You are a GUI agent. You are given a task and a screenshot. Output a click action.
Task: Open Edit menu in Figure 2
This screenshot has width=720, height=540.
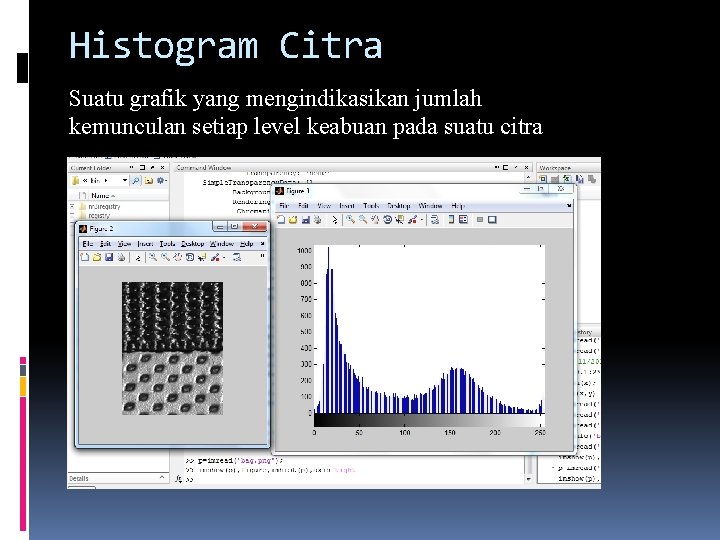click(x=105, y=244)
